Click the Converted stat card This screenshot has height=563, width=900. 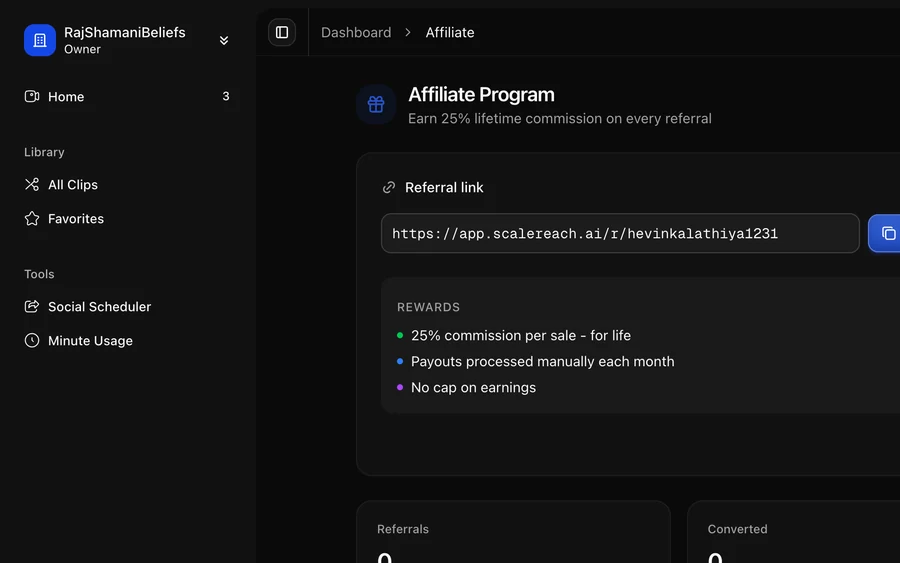click(793, 532)
